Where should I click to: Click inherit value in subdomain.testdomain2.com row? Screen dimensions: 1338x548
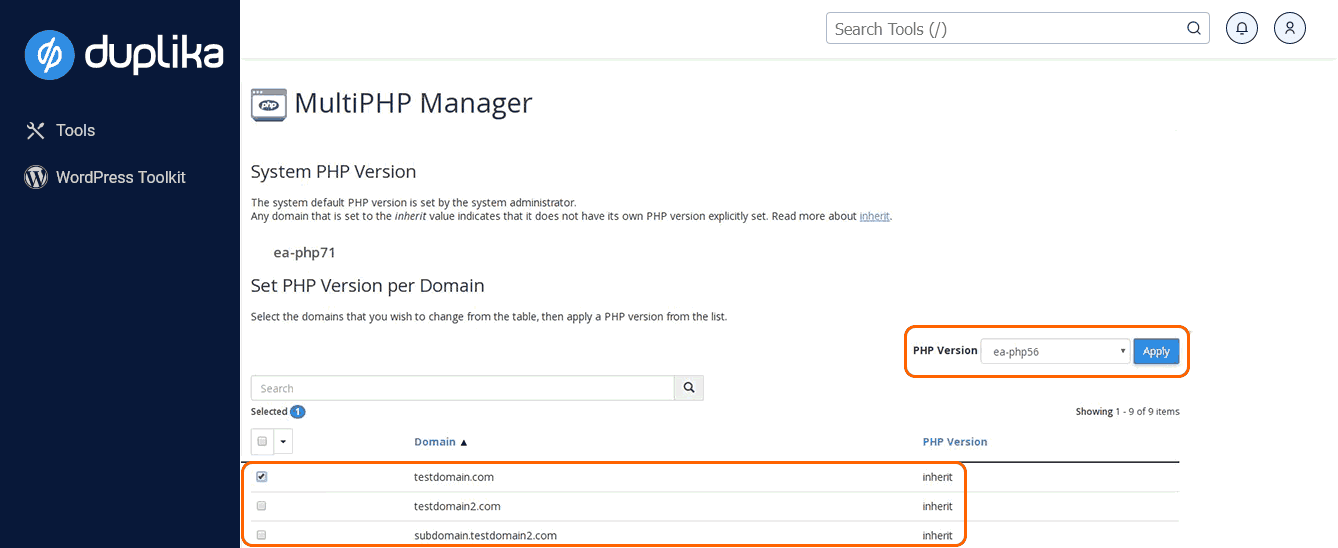[x=937, y=535]
